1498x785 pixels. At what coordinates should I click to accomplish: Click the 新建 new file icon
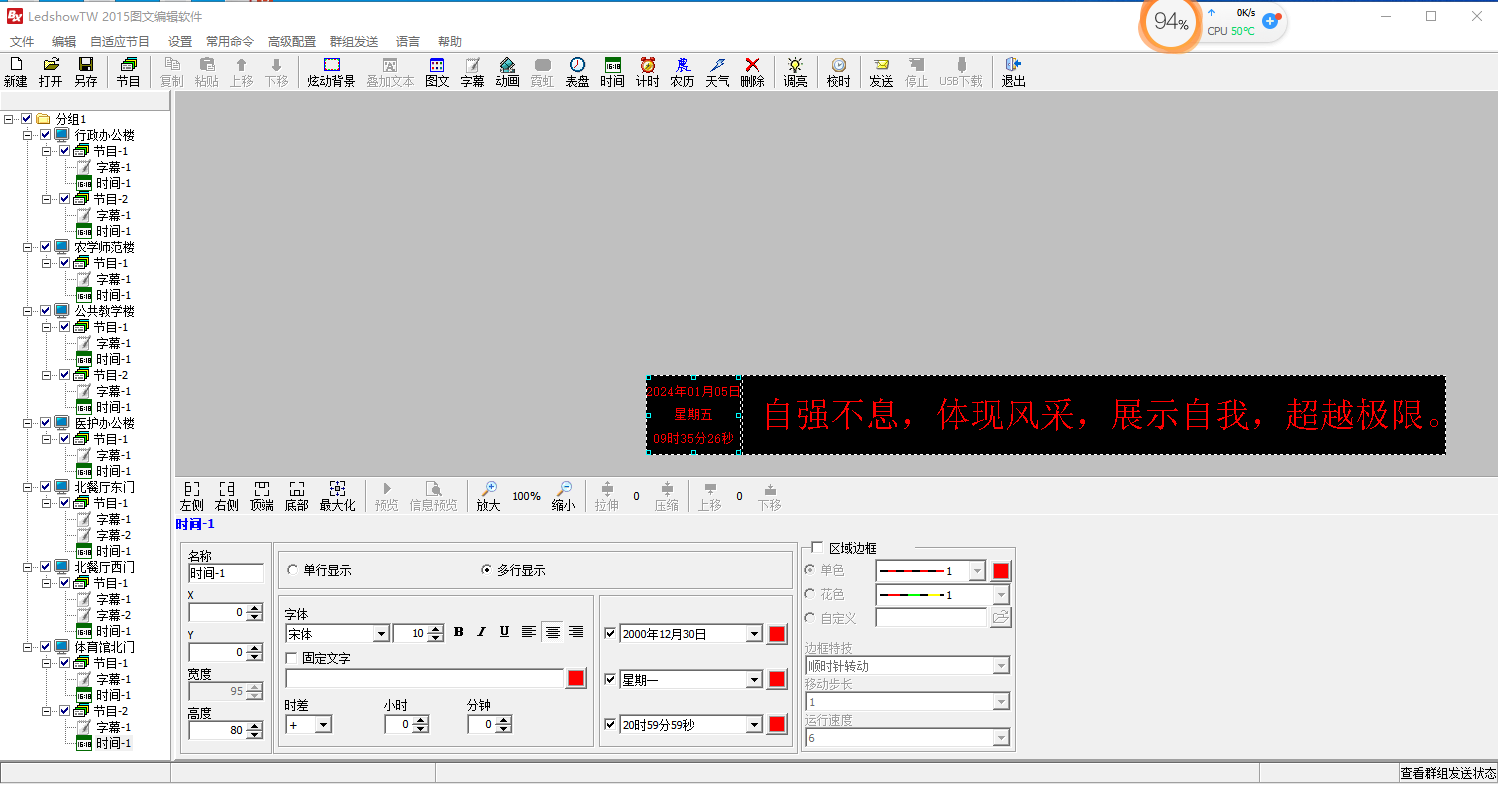coord(16,72)
